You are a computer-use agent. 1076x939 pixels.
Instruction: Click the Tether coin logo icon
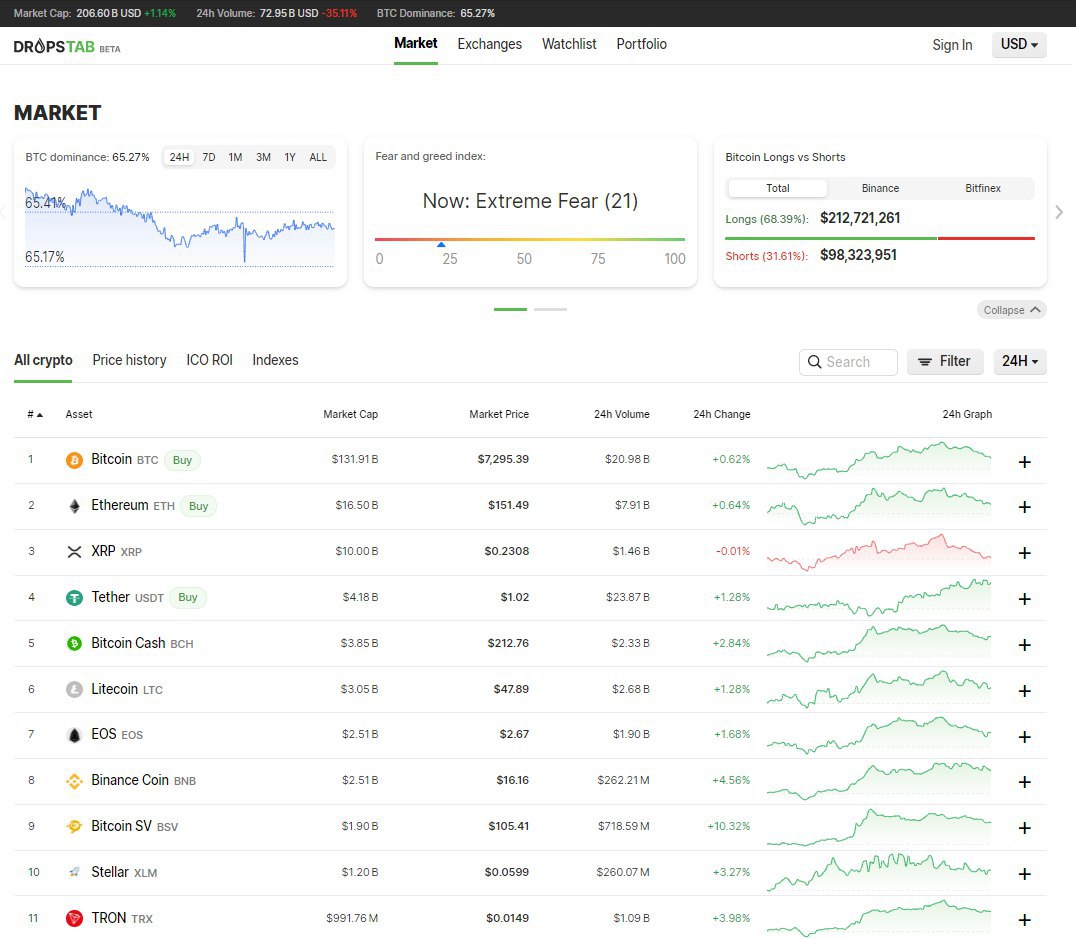pyautogui.click(x=74, y=598)
